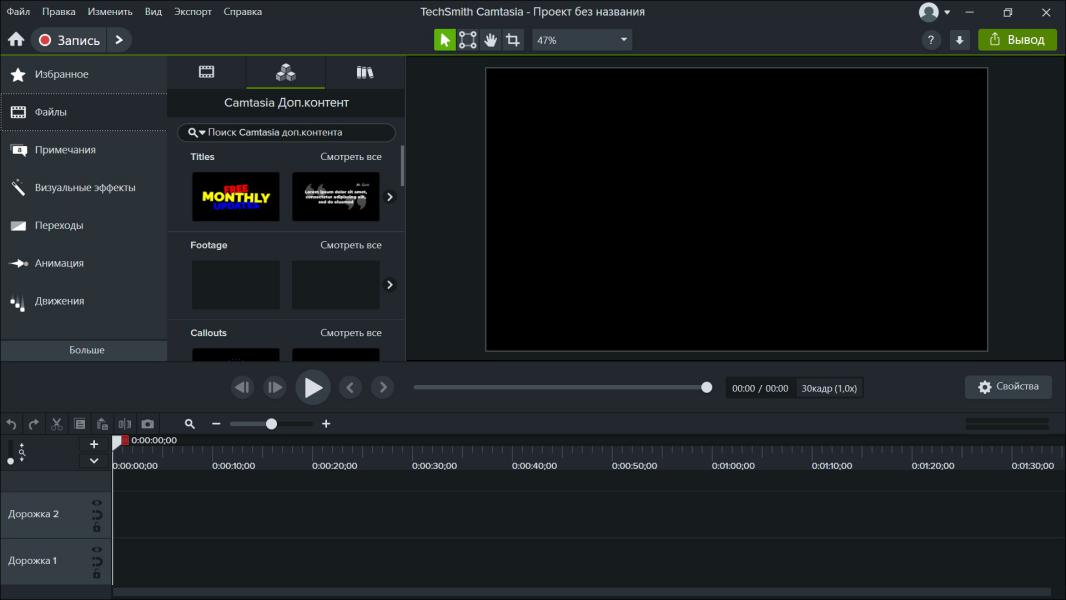Toggle visibility eye on Дорожка 2
This screenshot has width=1066, height=600.
[x=97, y=503]
